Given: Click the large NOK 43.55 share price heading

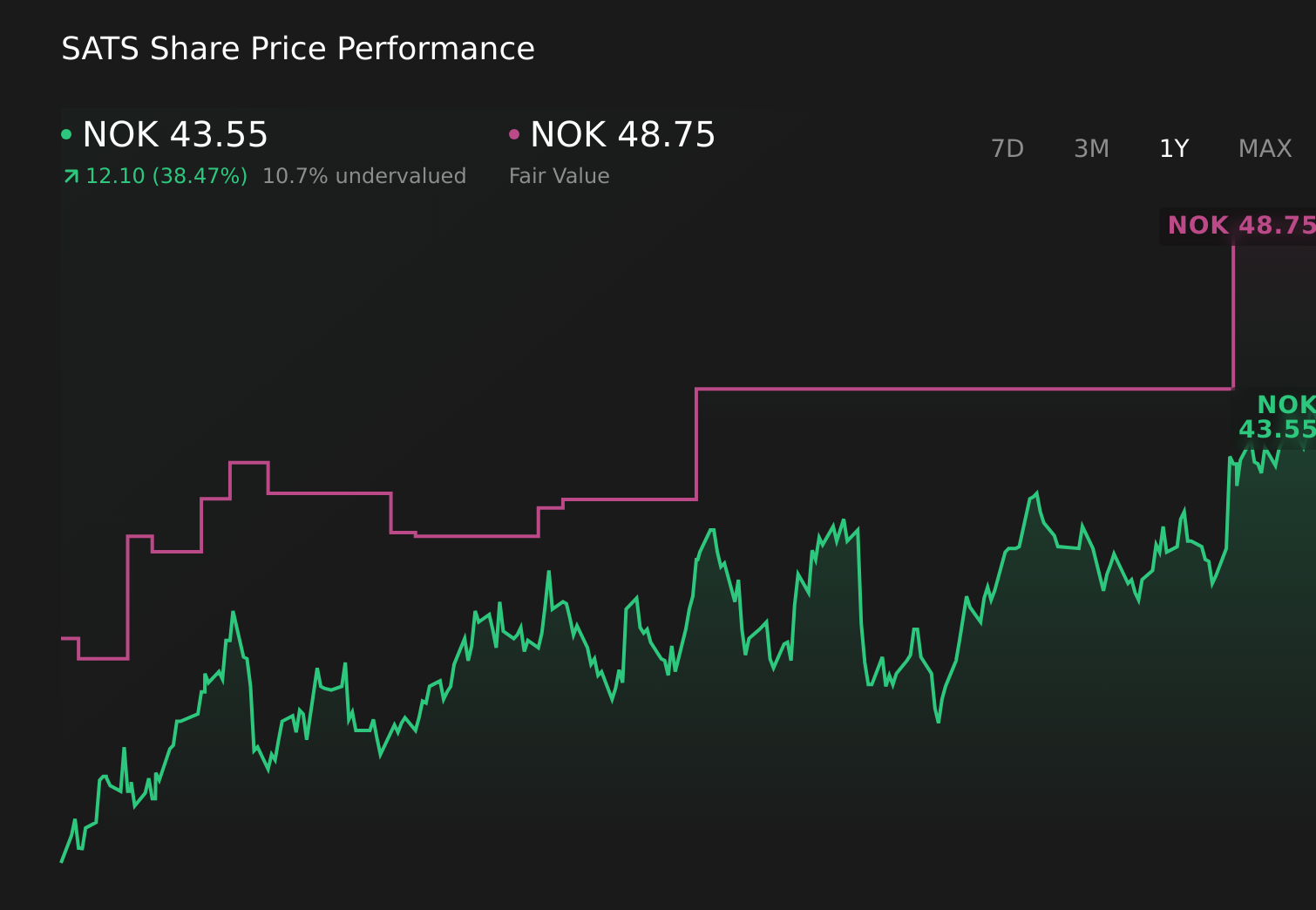Looking at the screenshot, I should 175,135.
